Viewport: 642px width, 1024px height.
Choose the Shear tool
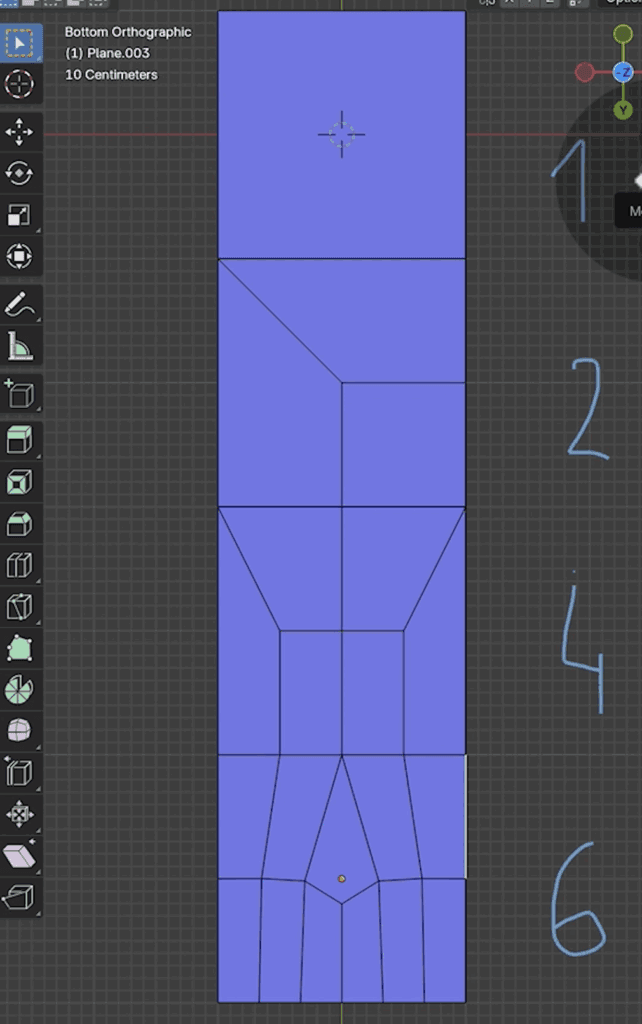point(20,856)
